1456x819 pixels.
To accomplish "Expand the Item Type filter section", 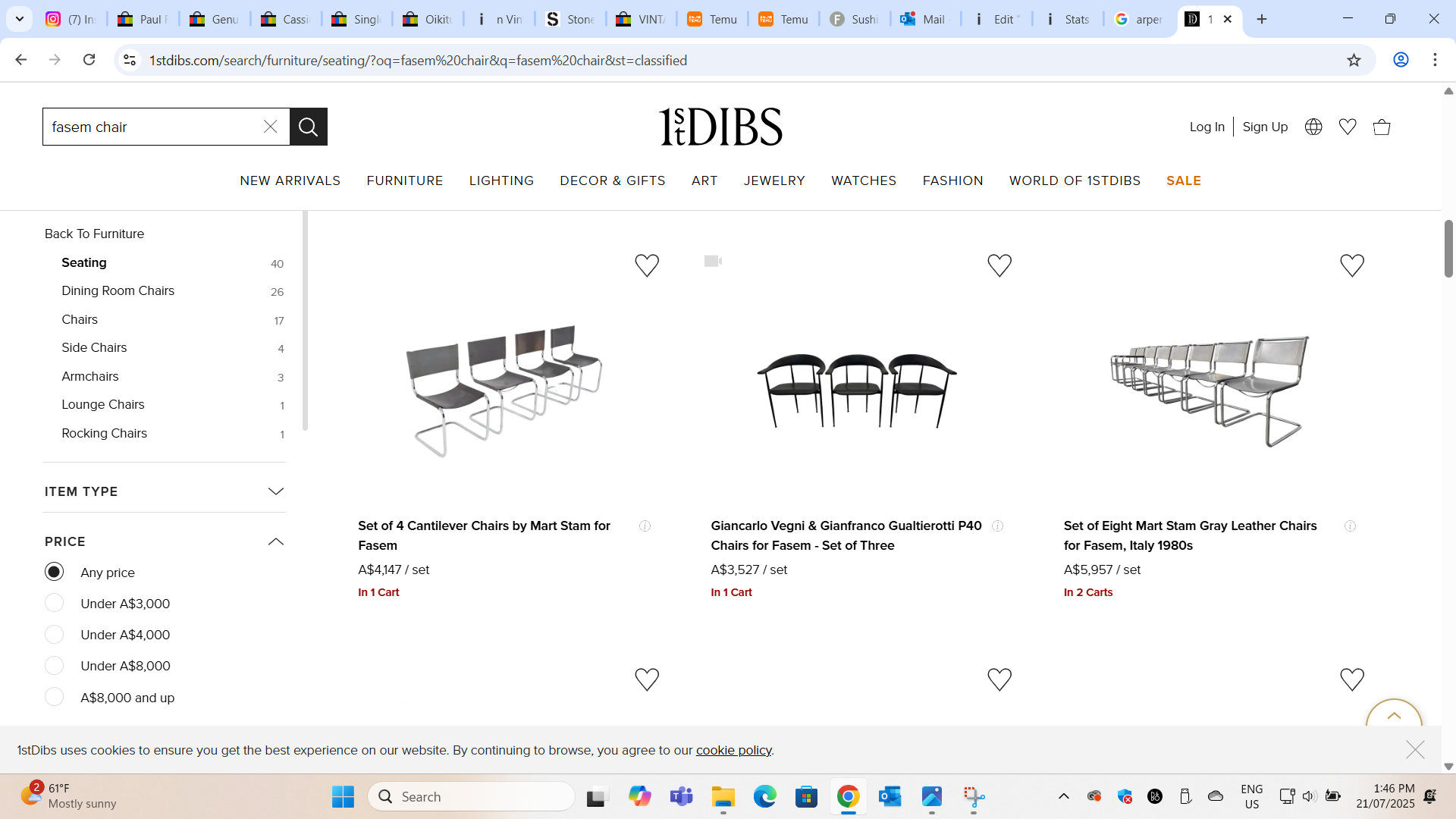I will pos(276,491).
